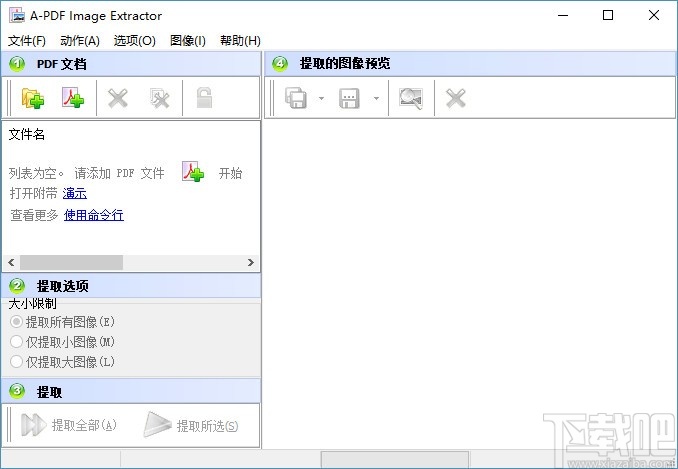Click the file list left scroll arrow

coord(11,262)
